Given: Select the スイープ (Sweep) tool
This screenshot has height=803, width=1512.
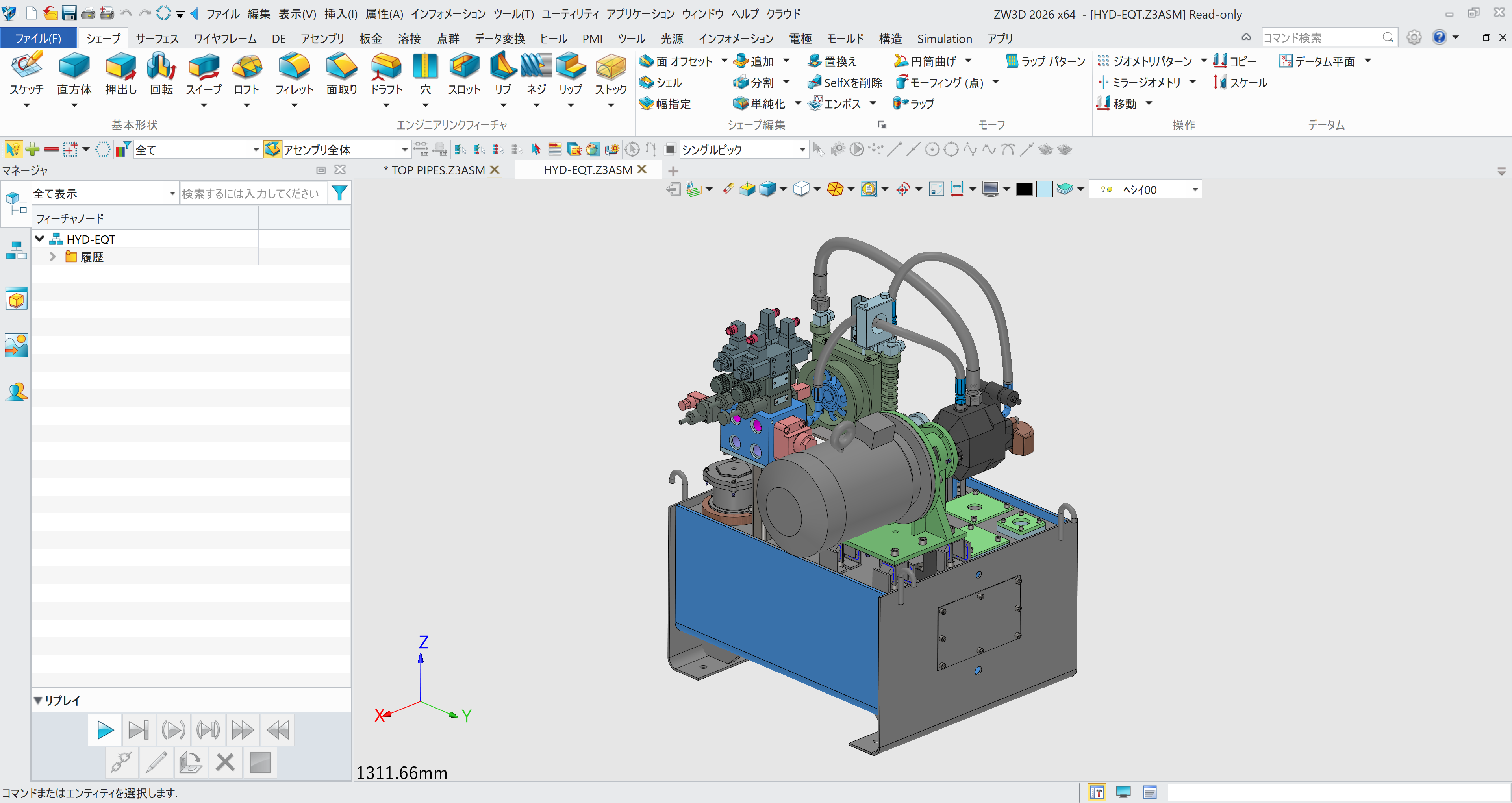Looking at the screenshot, I should (204, 75).
